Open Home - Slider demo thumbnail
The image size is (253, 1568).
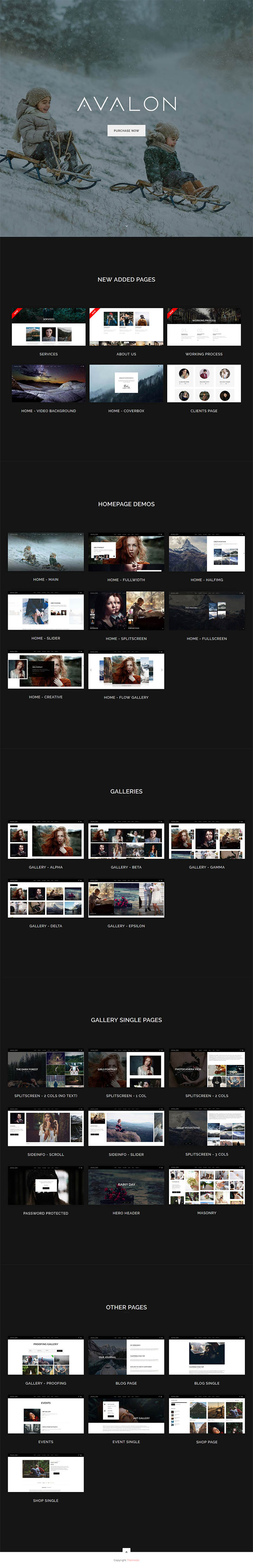[x=46, y=610]
